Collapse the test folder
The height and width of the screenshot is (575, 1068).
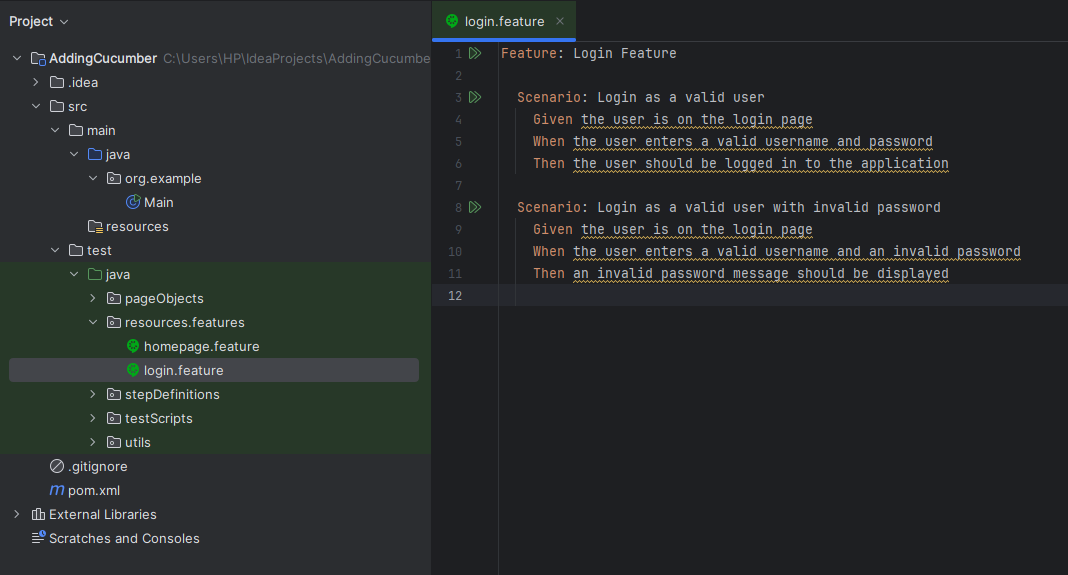pos(55,250)
